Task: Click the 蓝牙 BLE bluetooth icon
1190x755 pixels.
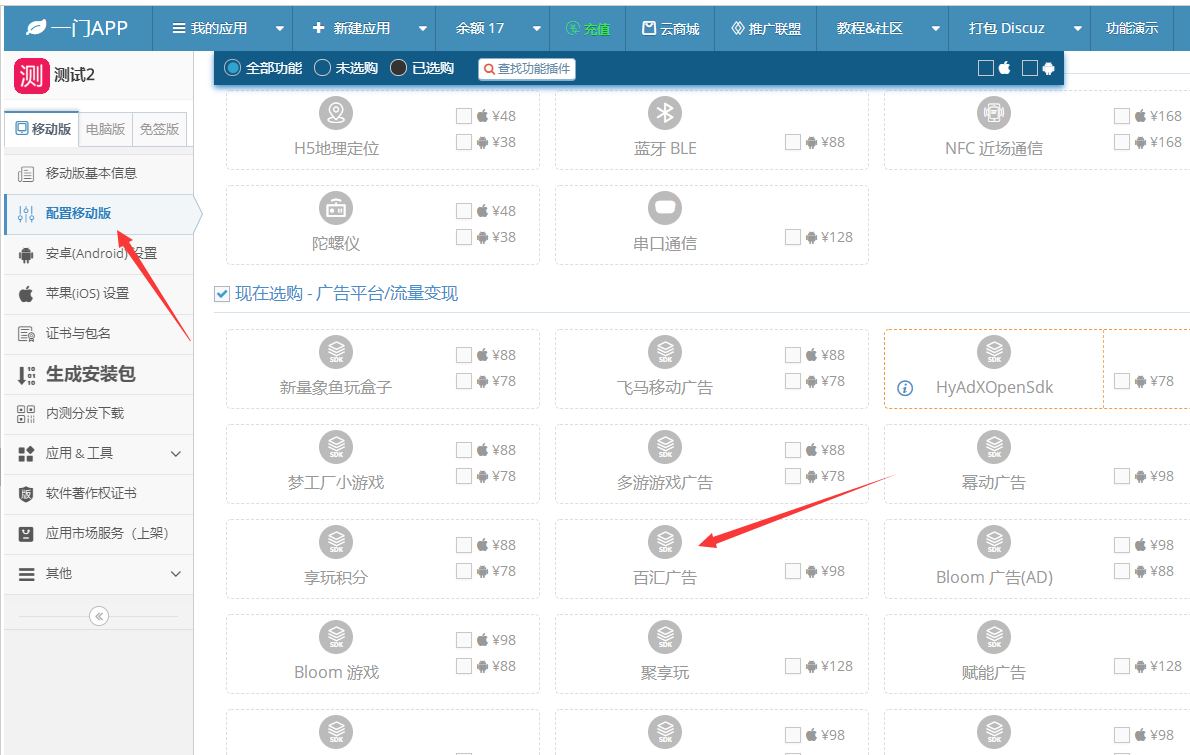Action: coord(665,113)
